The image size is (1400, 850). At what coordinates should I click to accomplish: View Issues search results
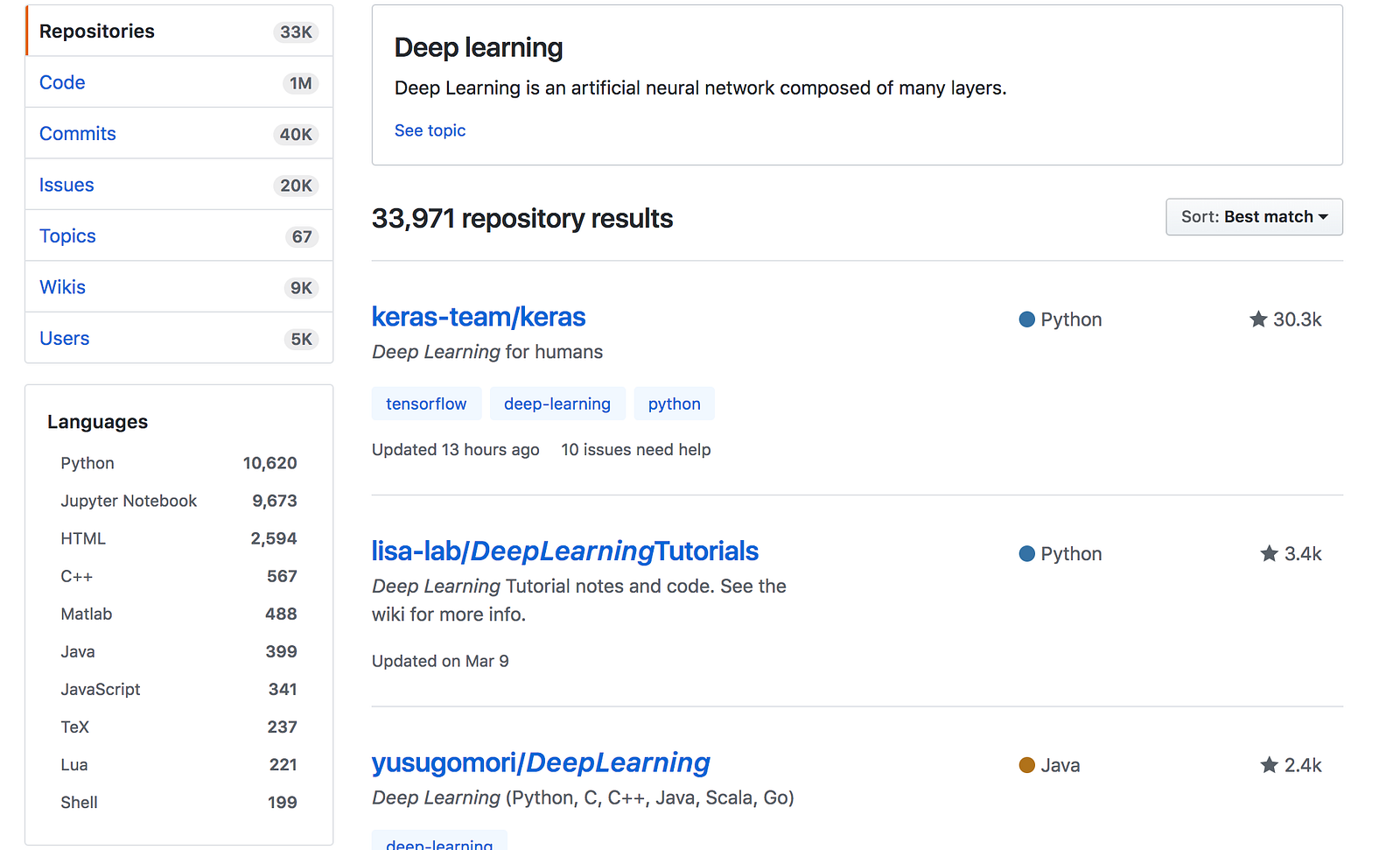[179, 185]
